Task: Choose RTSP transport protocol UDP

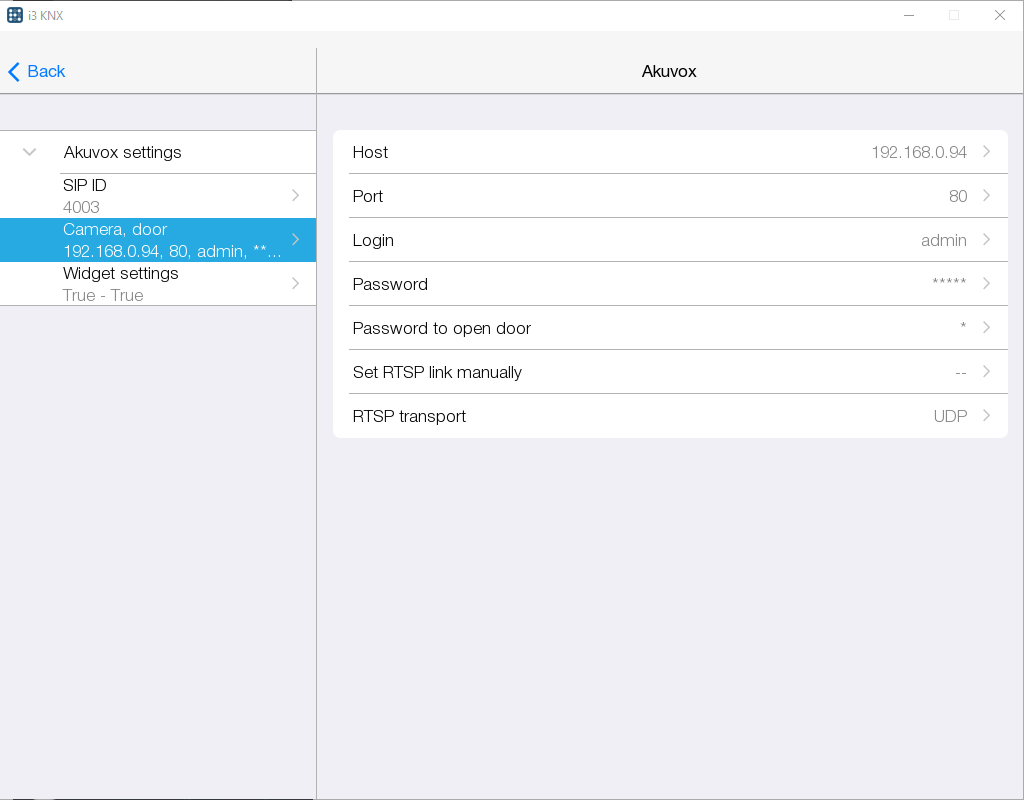Action: 949,416
